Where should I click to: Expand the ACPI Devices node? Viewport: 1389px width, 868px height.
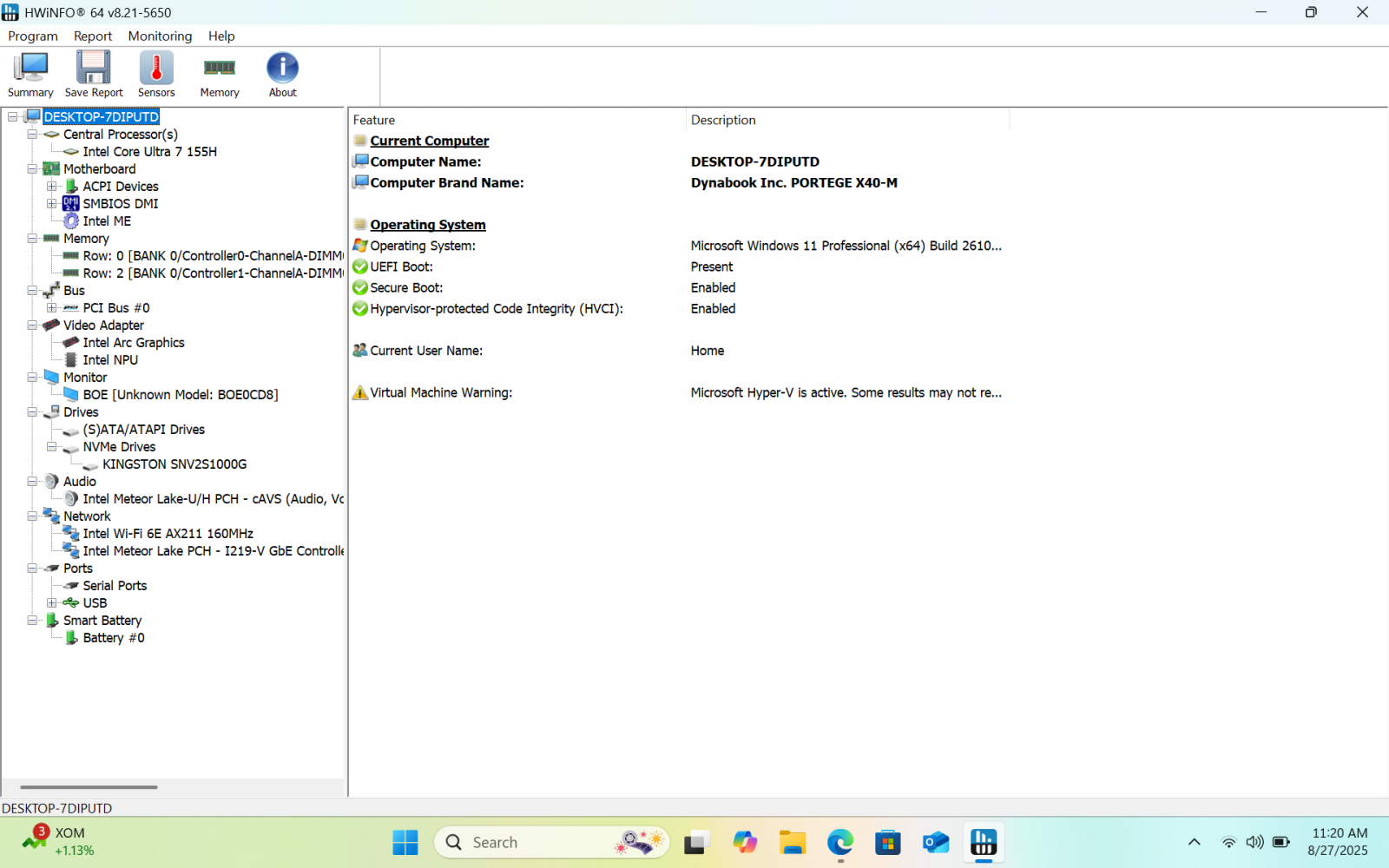pos(52,186)
